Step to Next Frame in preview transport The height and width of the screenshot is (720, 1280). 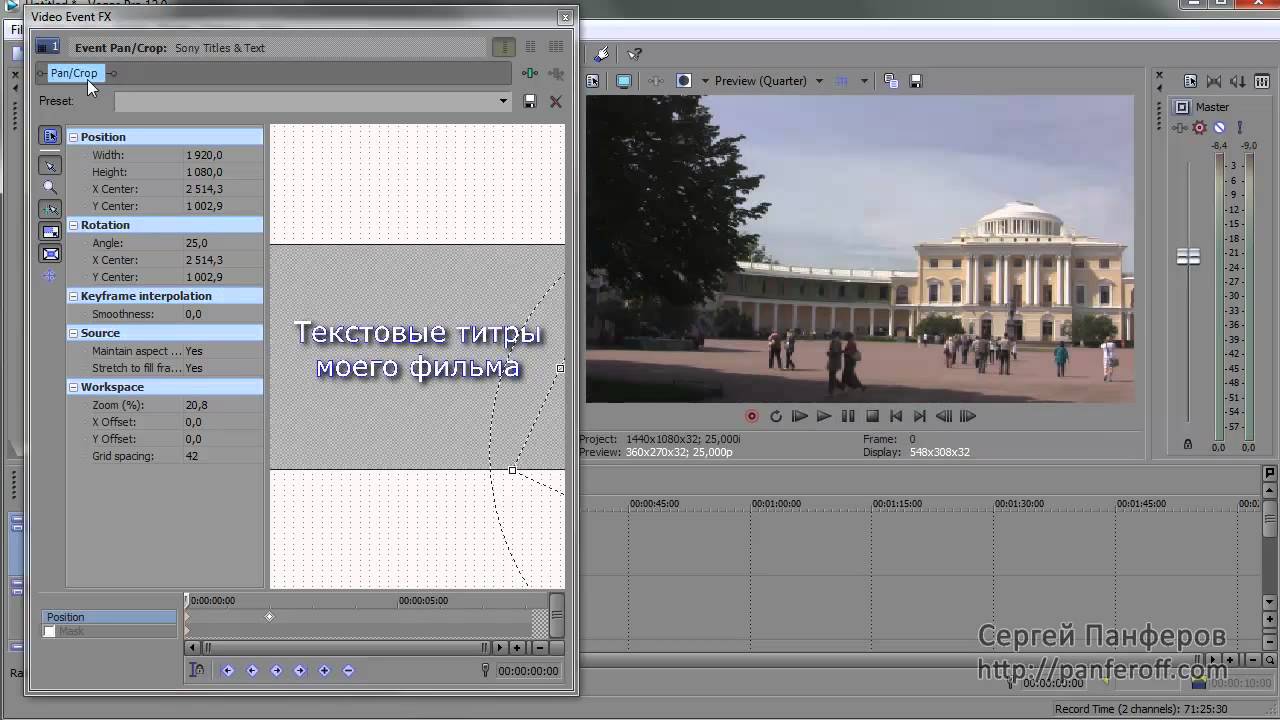[968, 416]
